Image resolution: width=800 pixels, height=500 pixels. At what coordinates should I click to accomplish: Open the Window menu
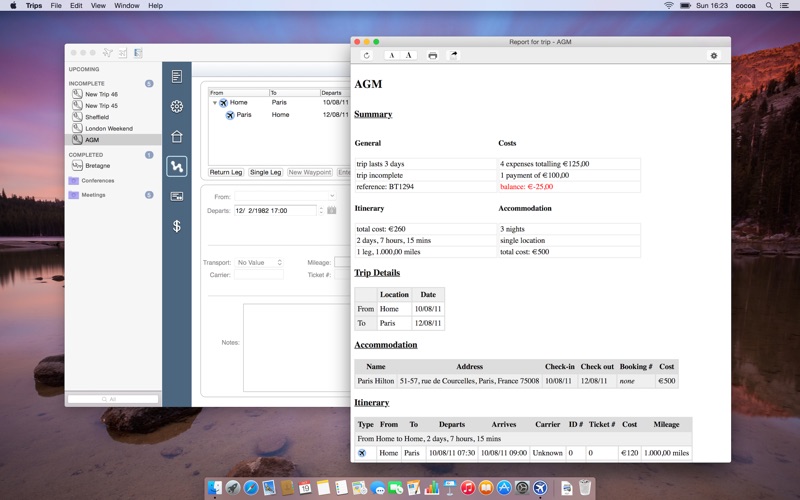(x=127, y=6)
